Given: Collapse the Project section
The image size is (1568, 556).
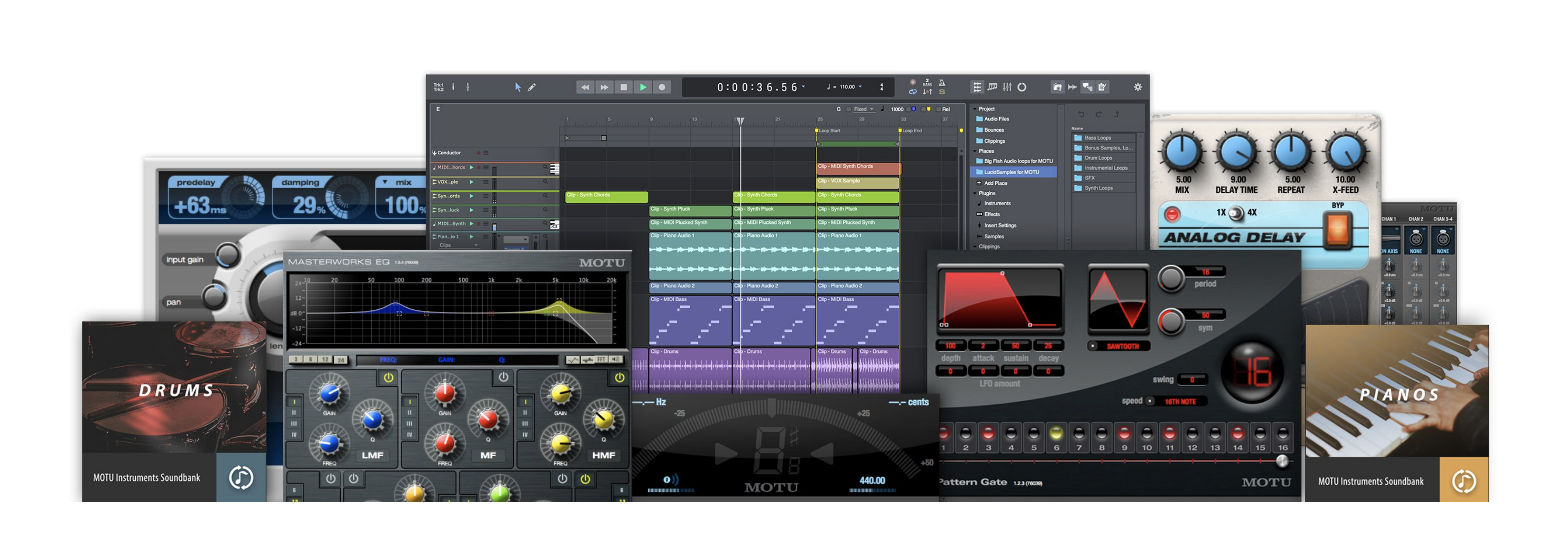Looking at the screenshot, I should (x=974, y=109).
